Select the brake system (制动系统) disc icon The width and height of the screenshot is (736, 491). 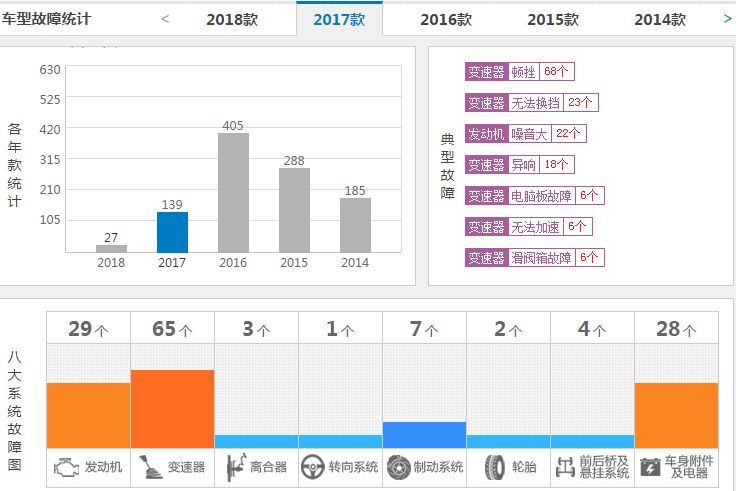click(x=398, y=467)
